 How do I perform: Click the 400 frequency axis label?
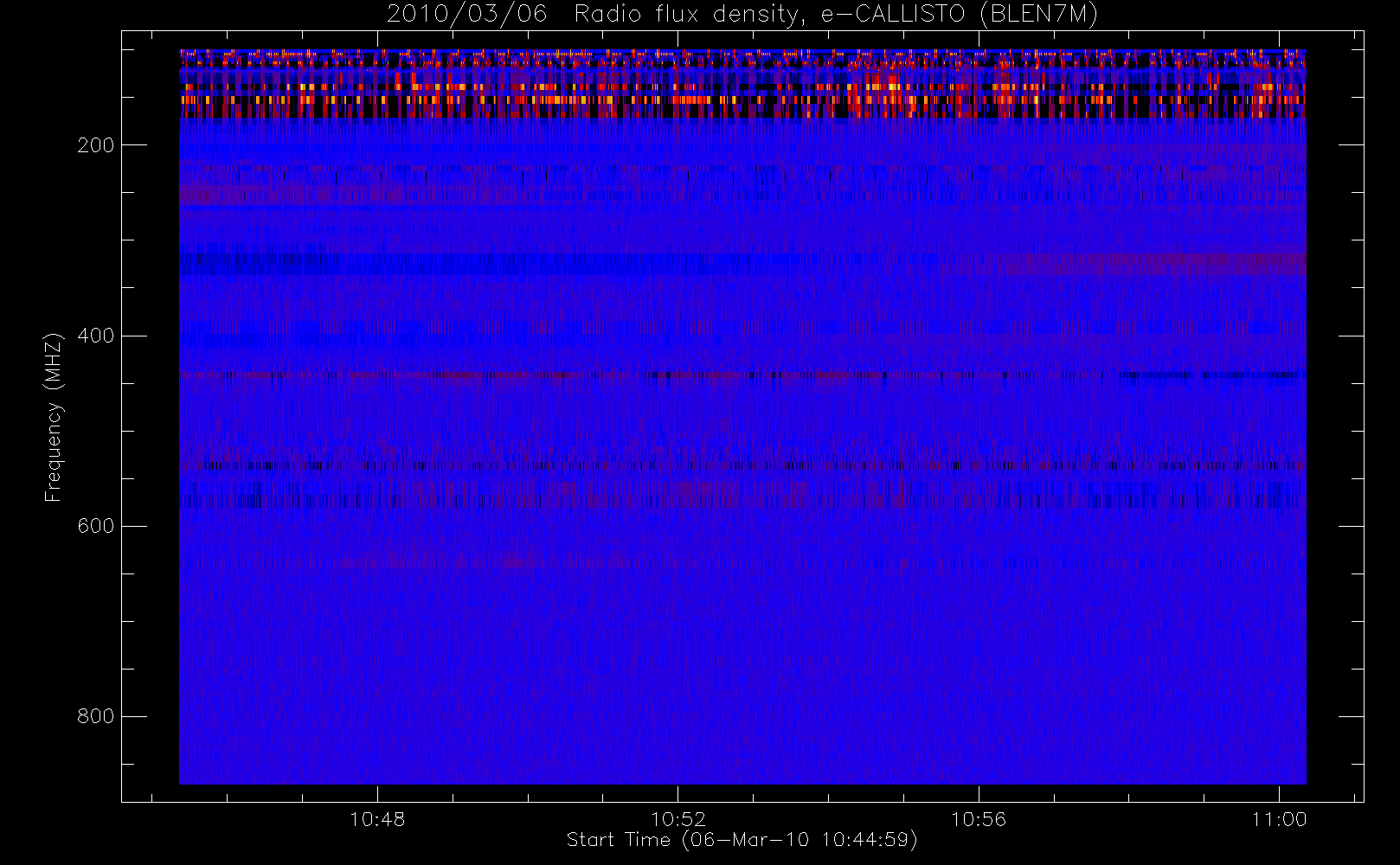click(96, 336)
